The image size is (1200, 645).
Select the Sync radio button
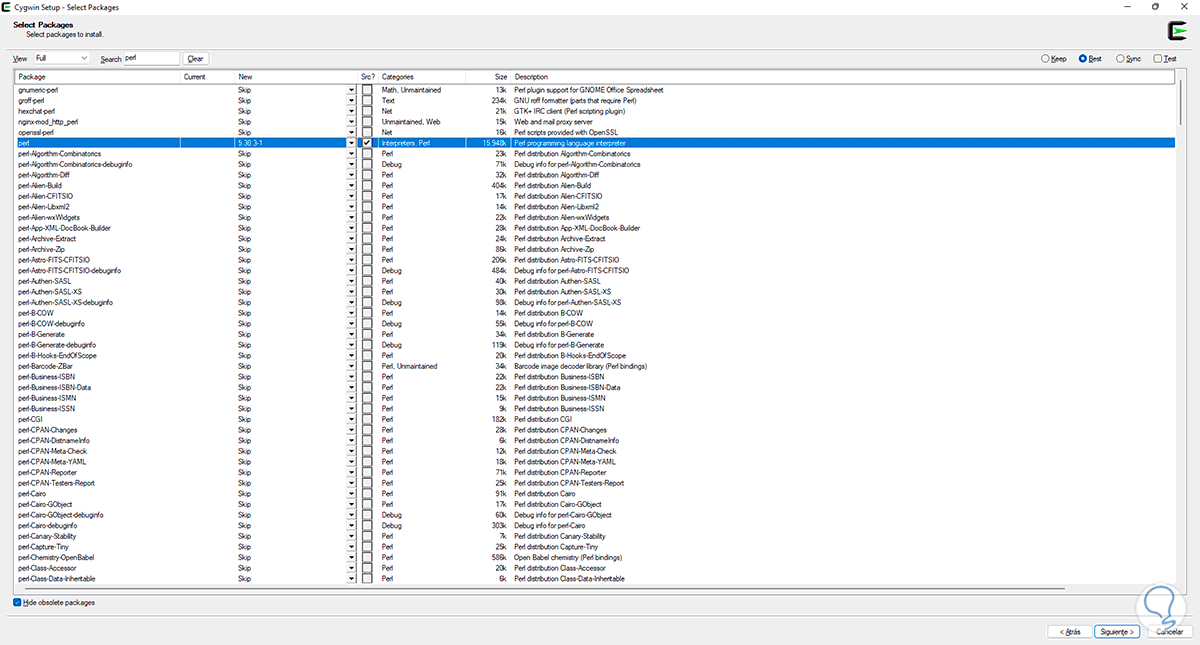point(1128,59)
